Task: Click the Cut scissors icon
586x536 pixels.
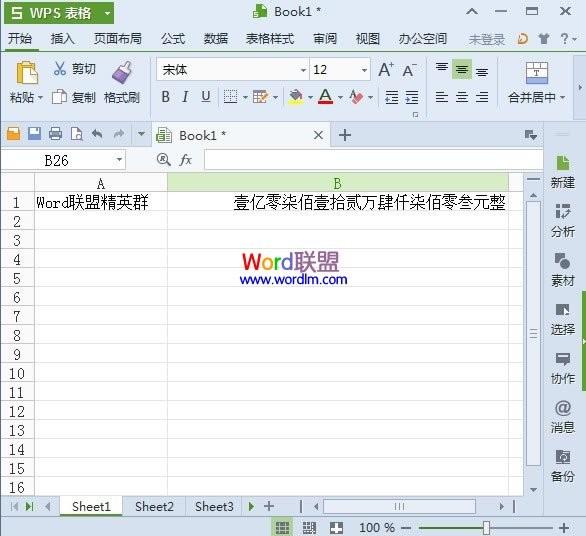Action: click(x=60, y=68)
